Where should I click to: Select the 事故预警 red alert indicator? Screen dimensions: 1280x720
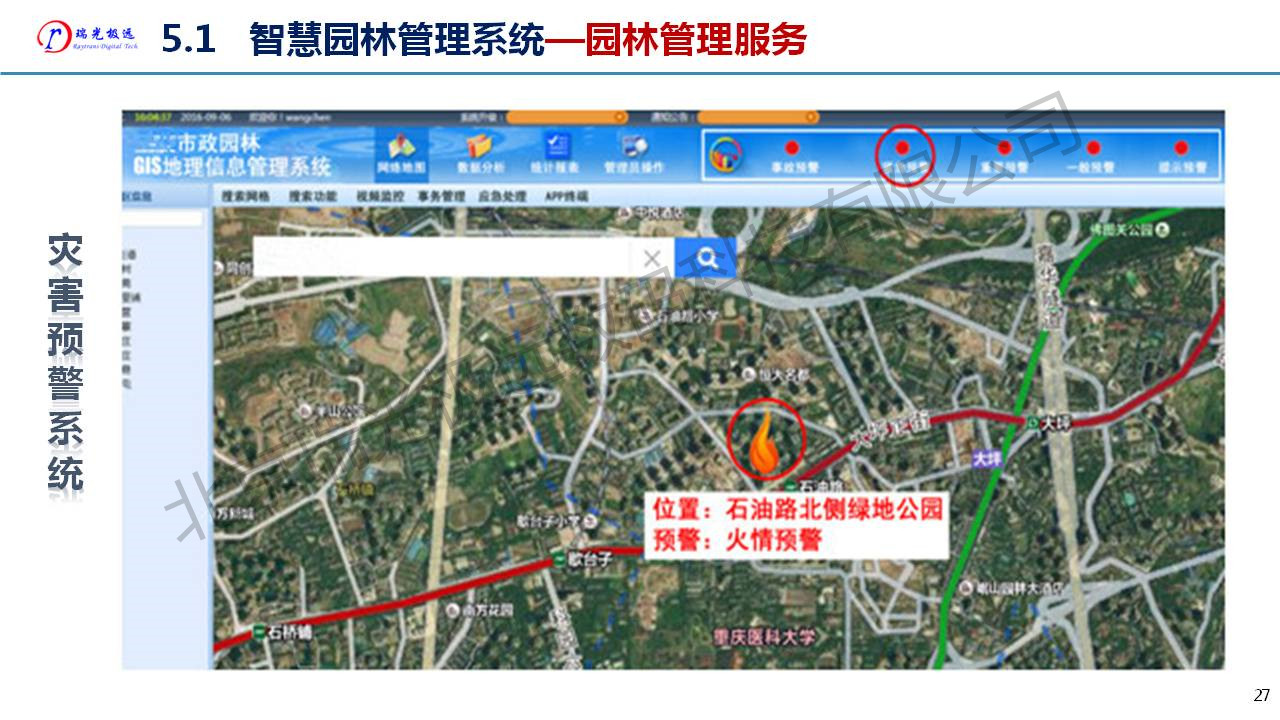(792, 149)
